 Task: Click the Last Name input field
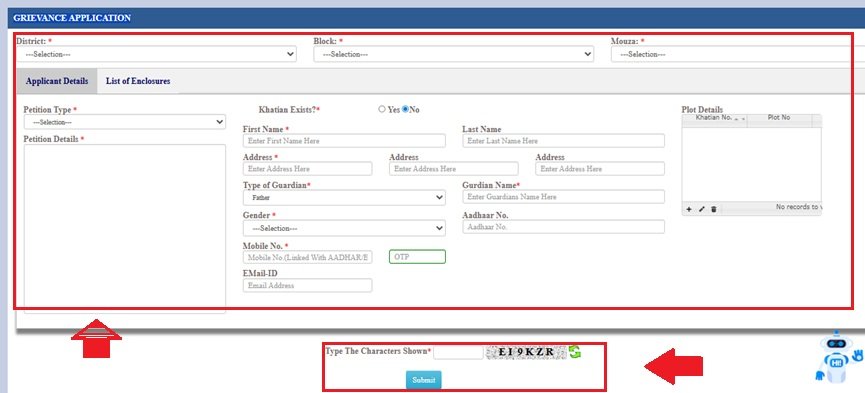tap(563, 141)
